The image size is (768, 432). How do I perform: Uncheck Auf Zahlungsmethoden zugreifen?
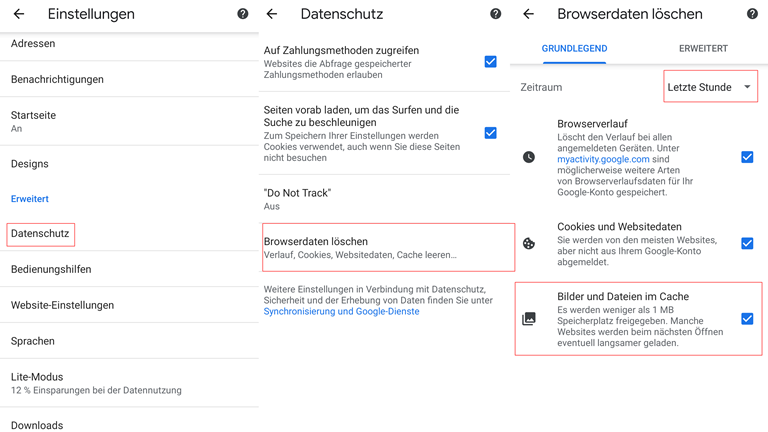coord(490,61)
